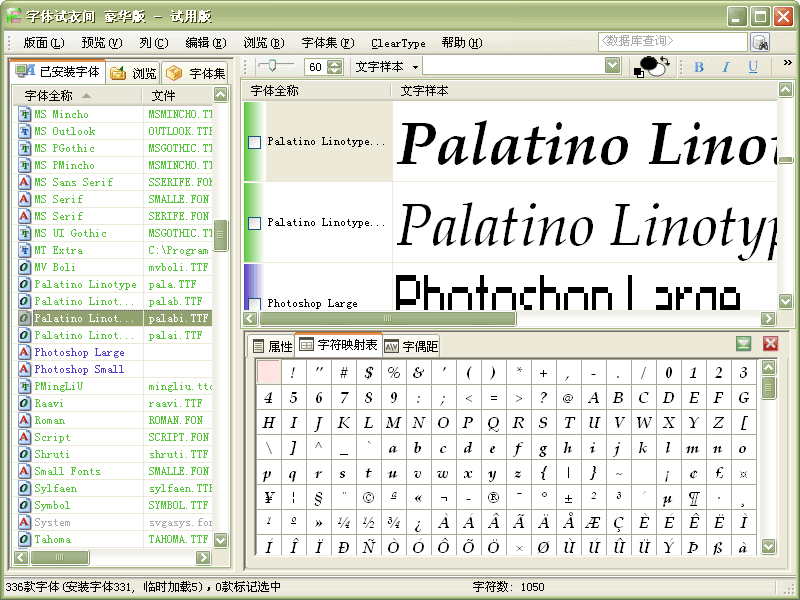The image size is (800, 600).
Task: Reset to default black-and-white colors icon
Action: pyautogui.click(x=638, y=73)
